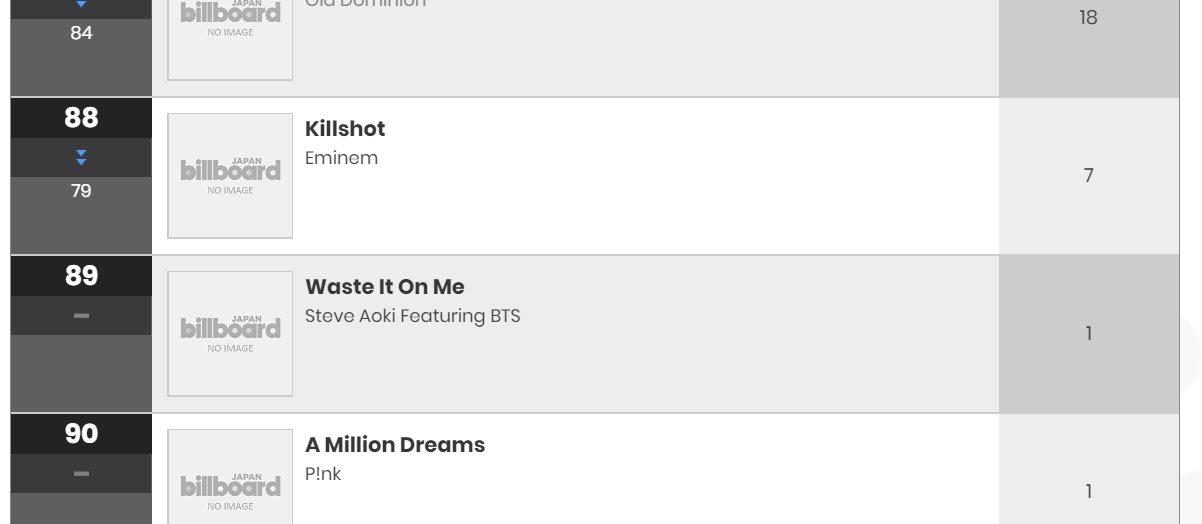
Task: Click the blue down arrow under rank 88
Action: (x=81, y=158)
